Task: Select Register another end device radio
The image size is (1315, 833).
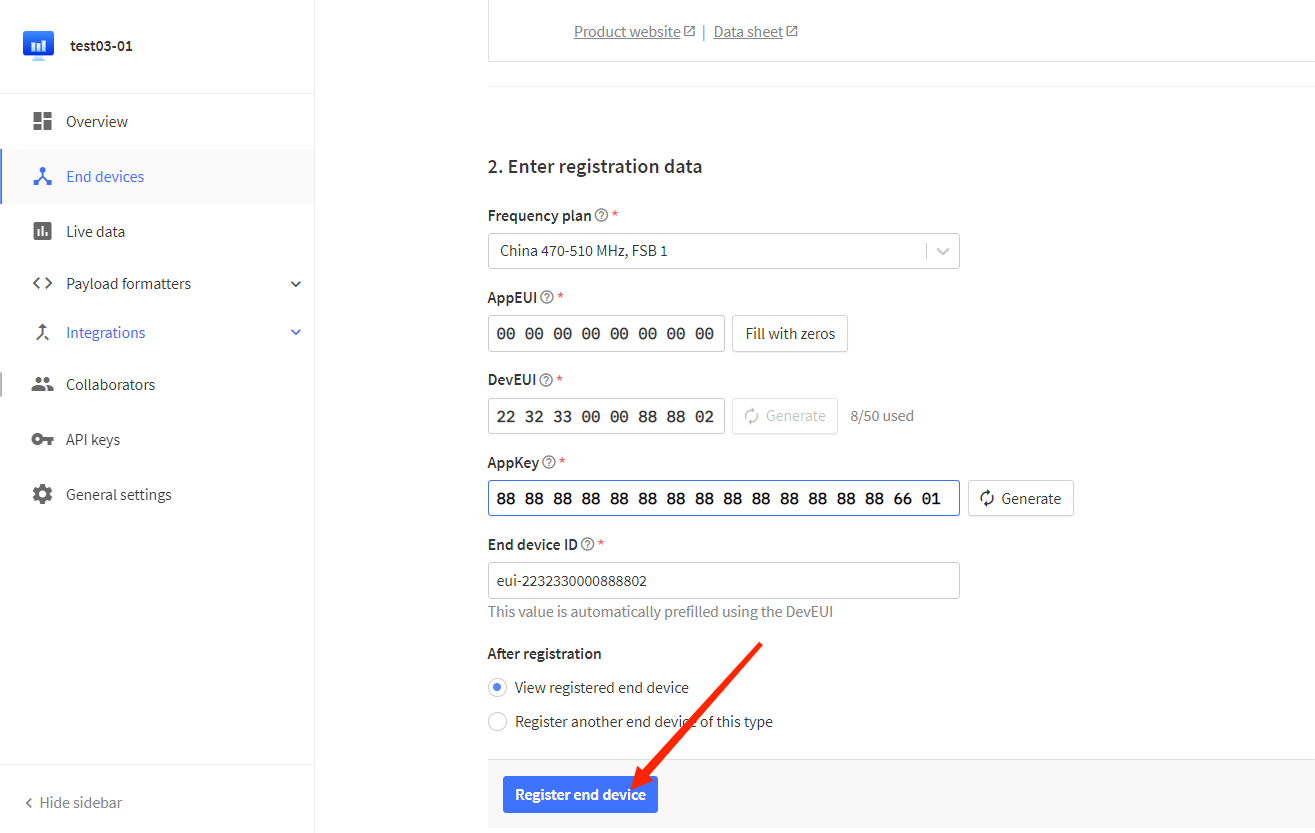Action: point(497,722)
